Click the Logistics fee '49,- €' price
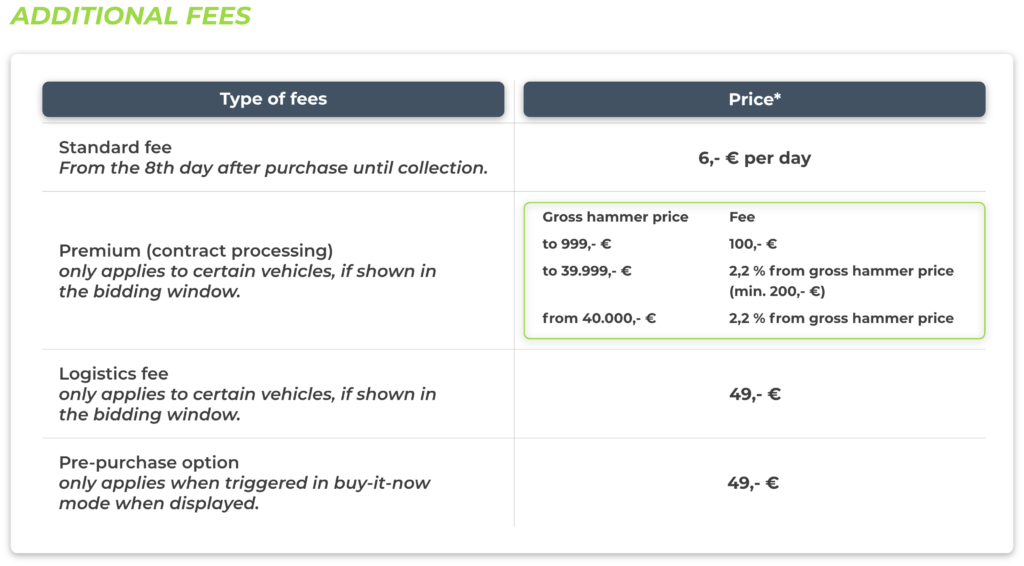The image size is (1024, 566). point(754,394)
